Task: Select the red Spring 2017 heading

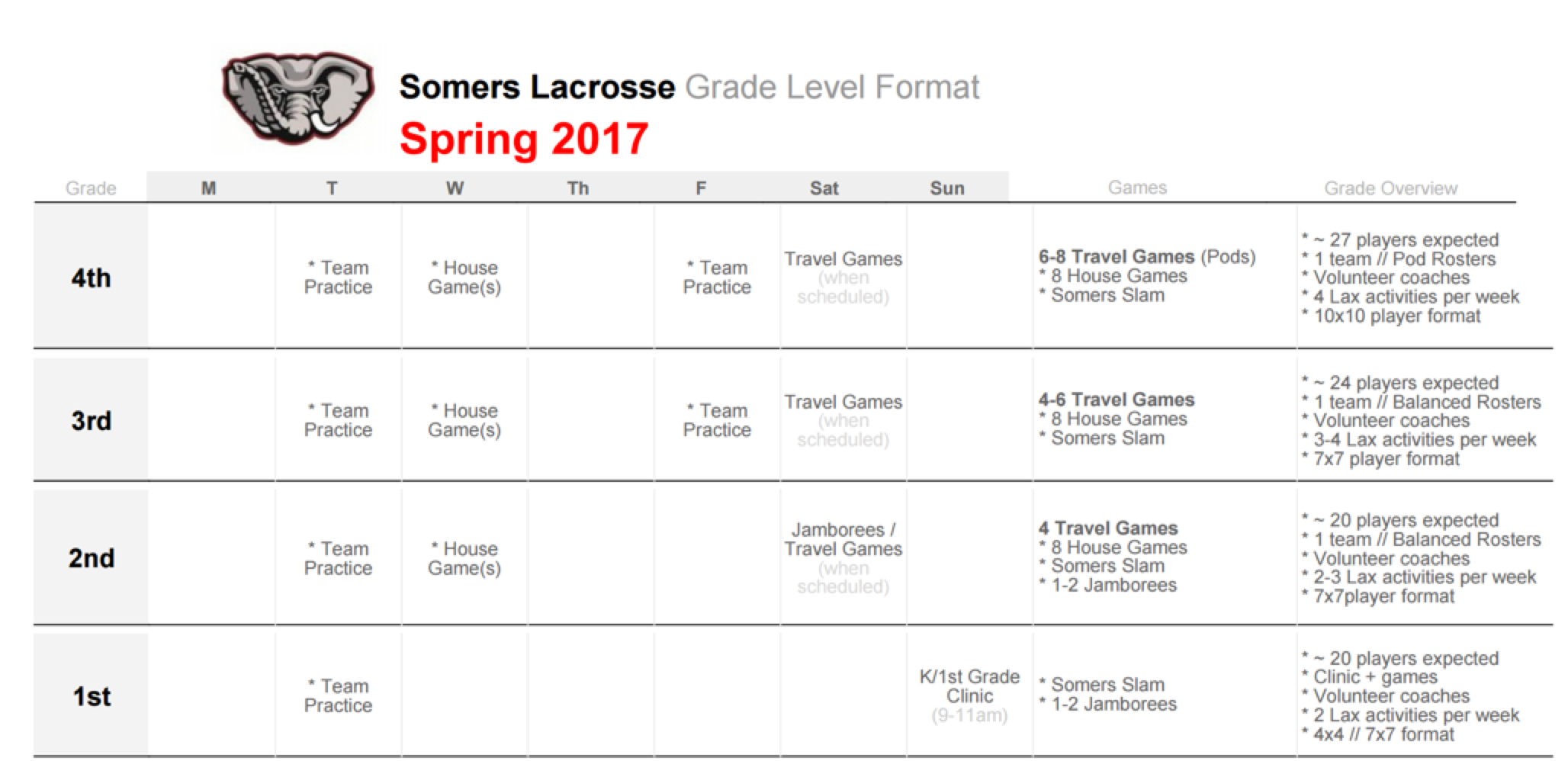Action: click(524, 139)
